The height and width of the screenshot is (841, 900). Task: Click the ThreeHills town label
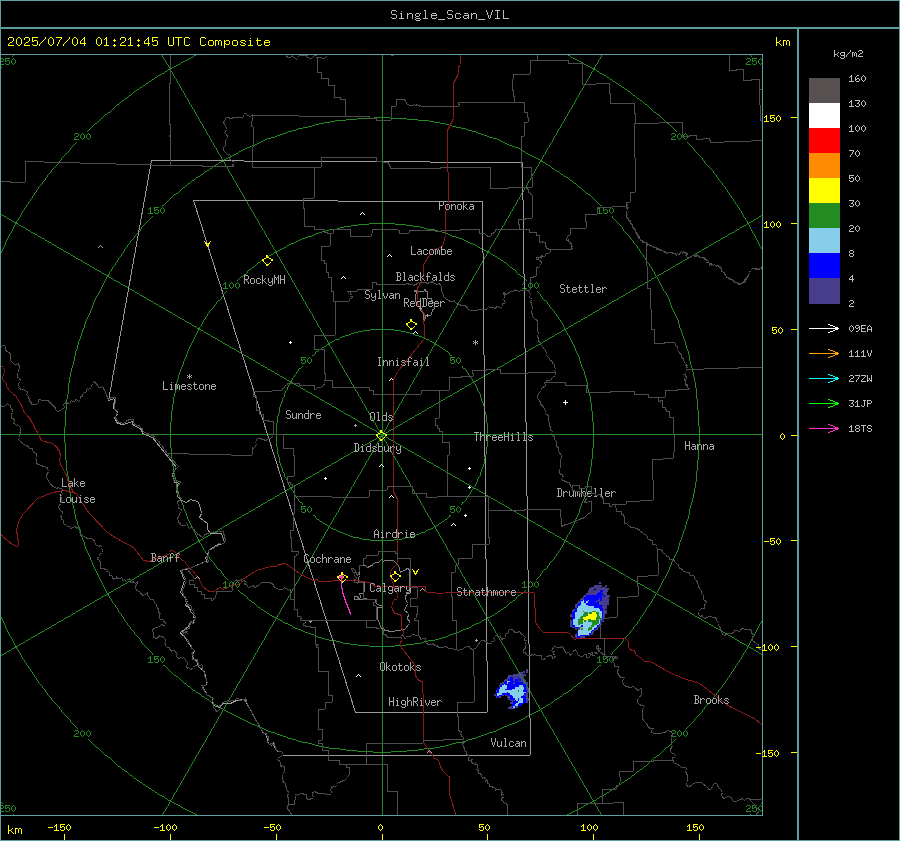point(503,437)
